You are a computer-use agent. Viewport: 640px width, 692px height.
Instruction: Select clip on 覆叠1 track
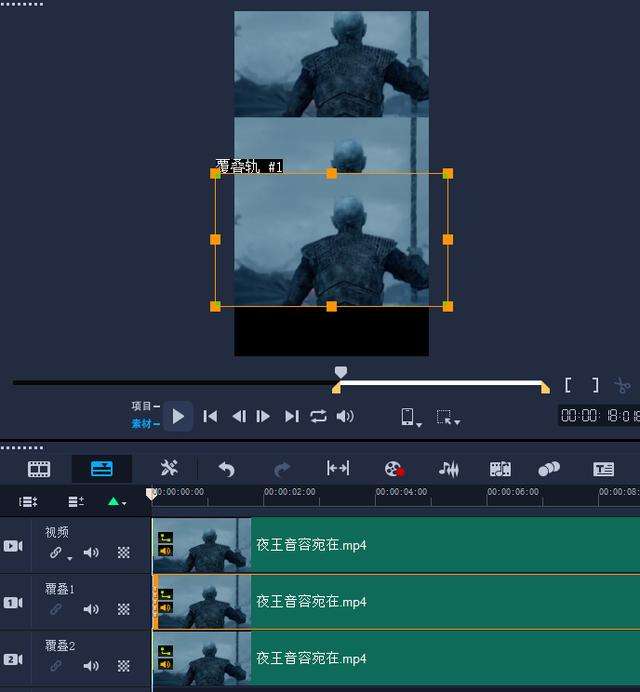tap(396, 602)
